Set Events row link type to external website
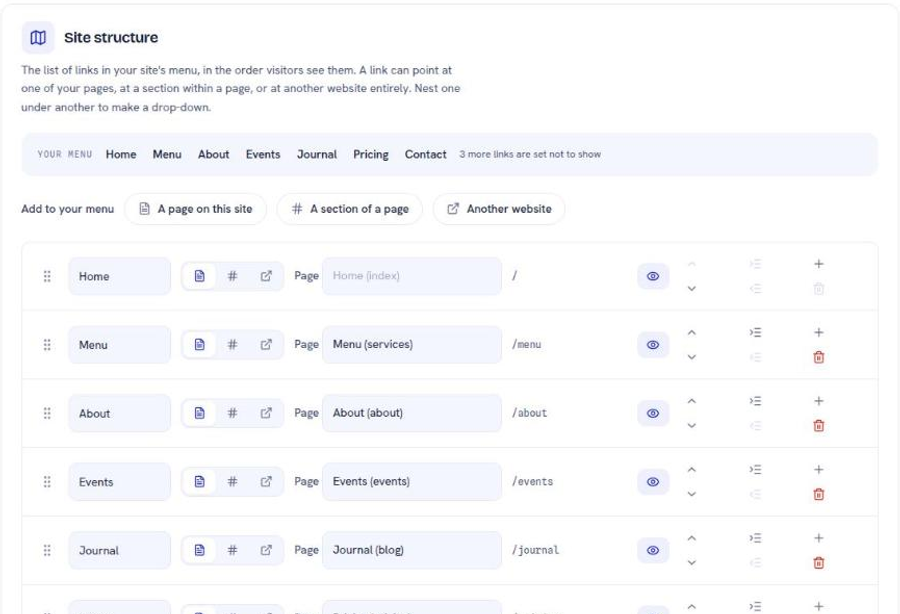The height and width of the screenshot is (614, 900). pyautogui.click(x=266, y=481)
